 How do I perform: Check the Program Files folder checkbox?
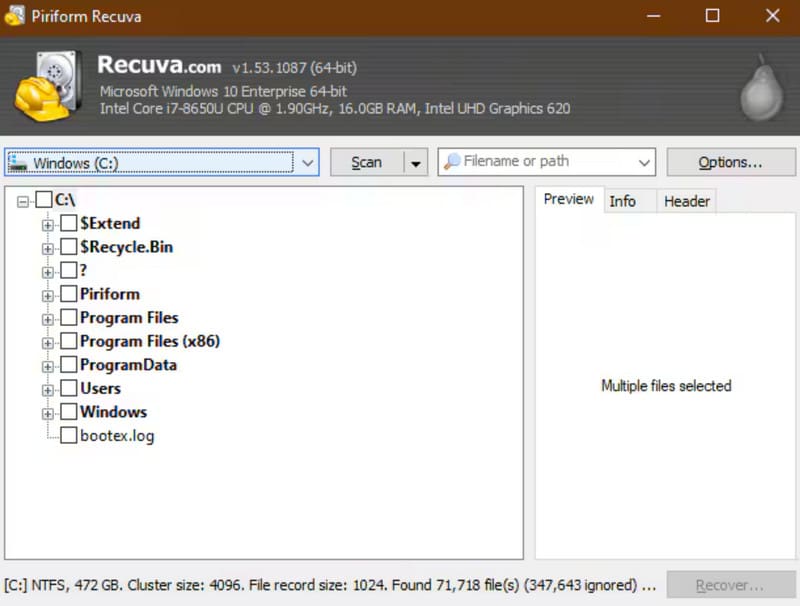(69, 317)
